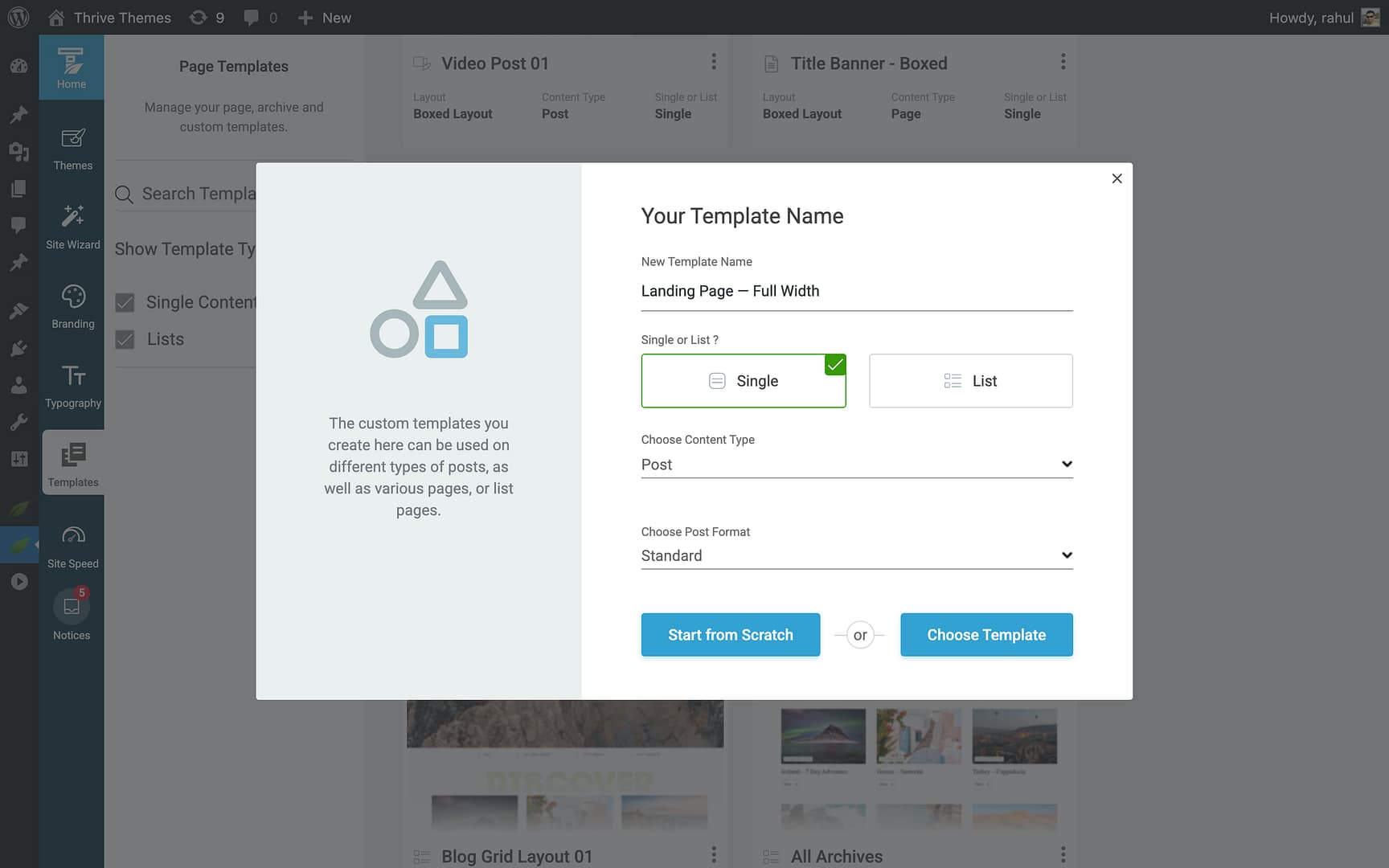Click the Choose Template button
The width and height of the screenshot is (1389, 868).
(x=986, y=635)
